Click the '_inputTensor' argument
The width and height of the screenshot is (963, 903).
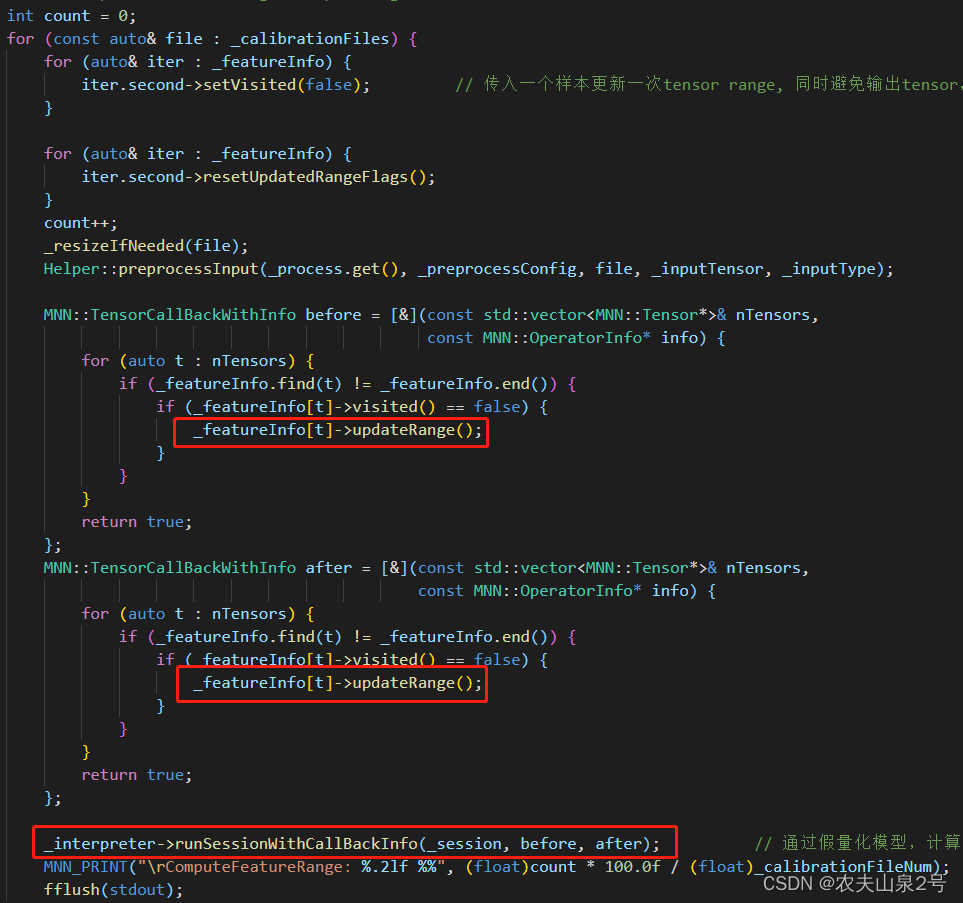[708, 269]
